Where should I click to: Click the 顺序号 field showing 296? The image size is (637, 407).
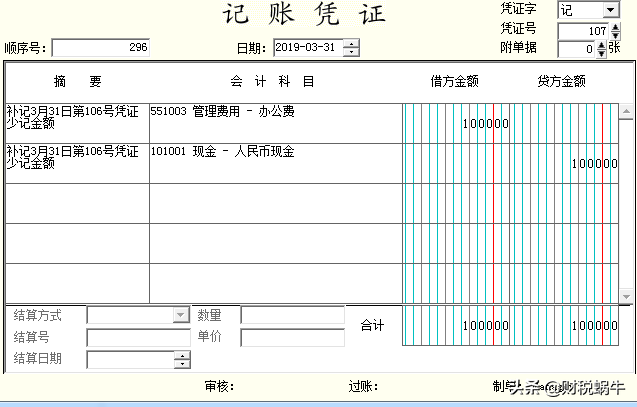tap(100, 47)
